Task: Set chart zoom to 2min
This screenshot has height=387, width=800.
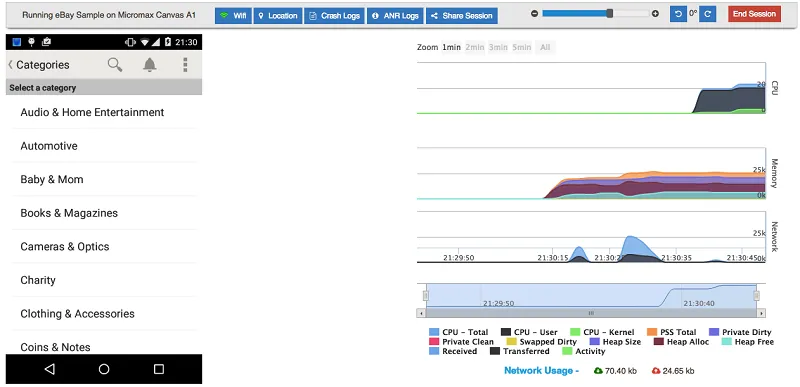Action: click(474, 47)
